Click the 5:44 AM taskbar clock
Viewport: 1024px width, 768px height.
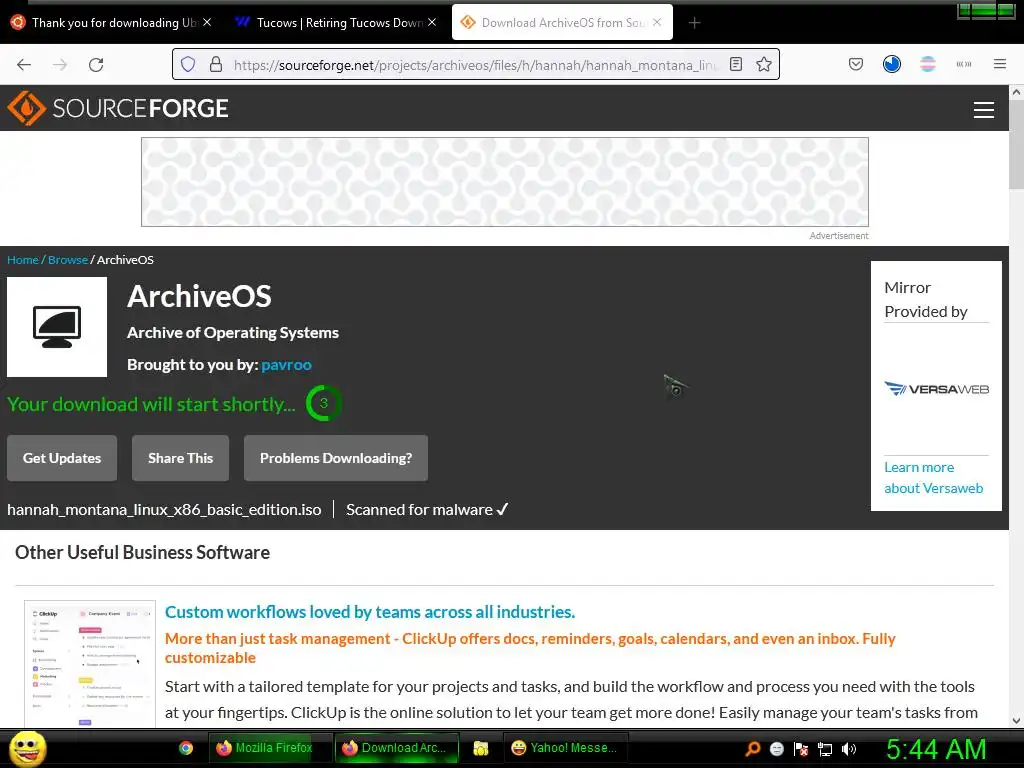pos(936,749)
